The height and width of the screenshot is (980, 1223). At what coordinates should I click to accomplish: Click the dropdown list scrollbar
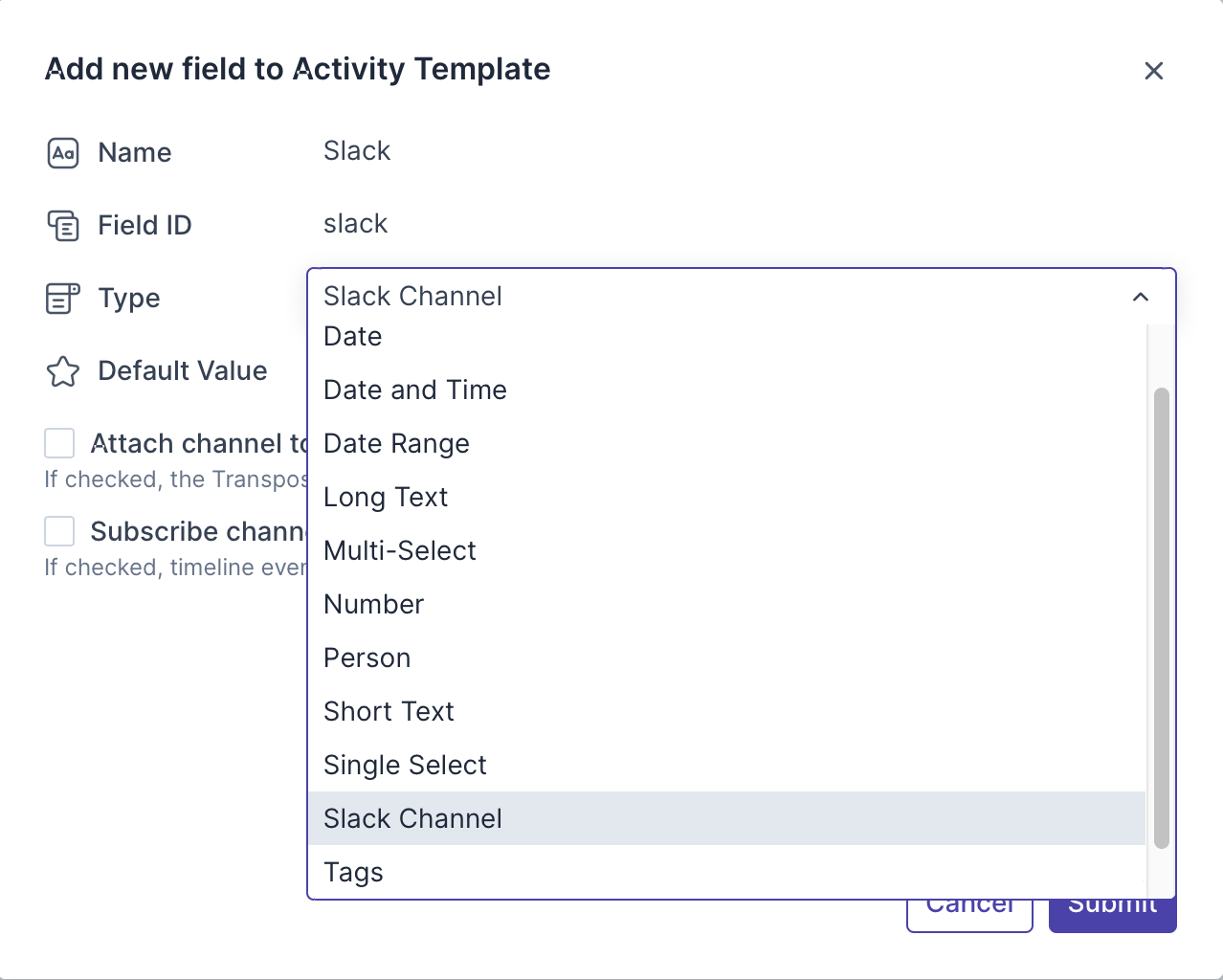point(1161,617)
